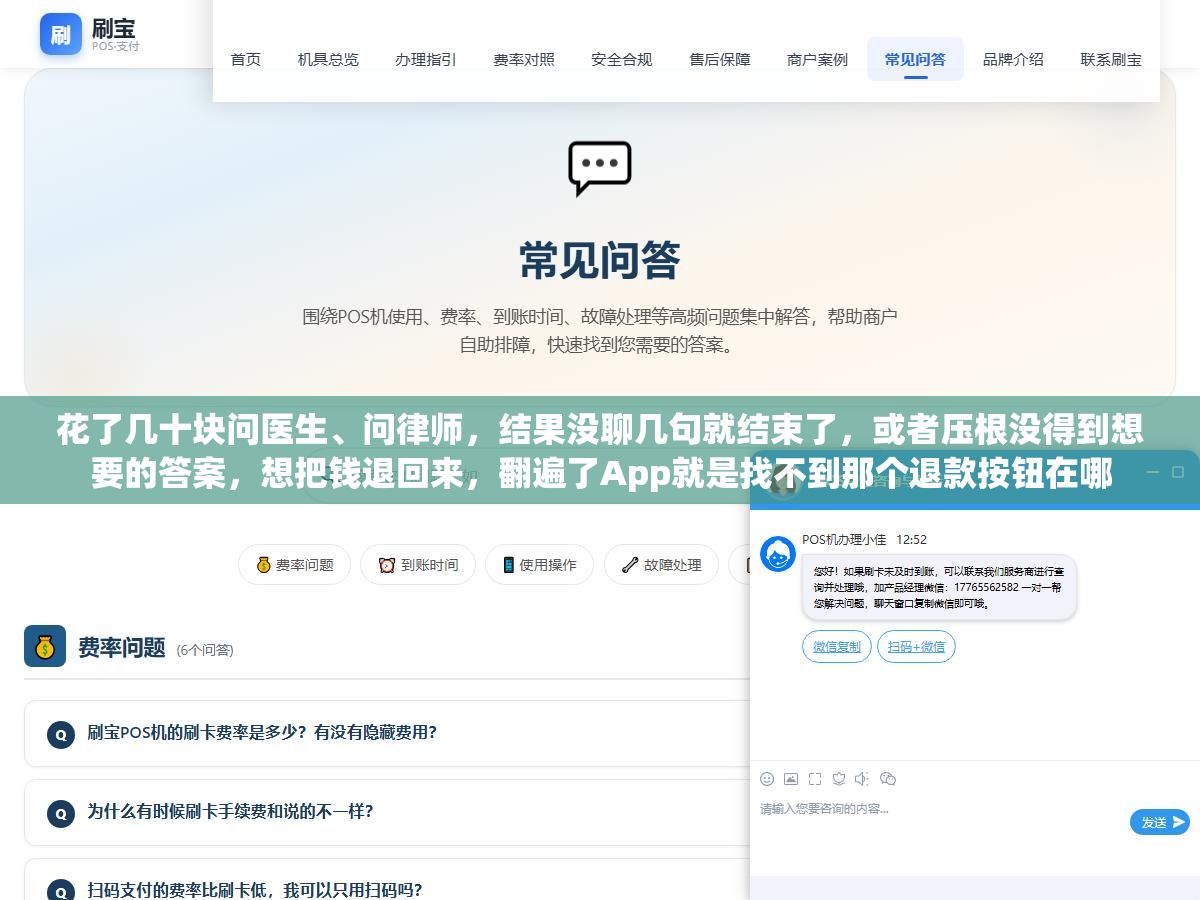This screenshot has width=1200, height=900.
Task: Click the POS机办理小佳 agent name
Action: (x=844, y=540)
